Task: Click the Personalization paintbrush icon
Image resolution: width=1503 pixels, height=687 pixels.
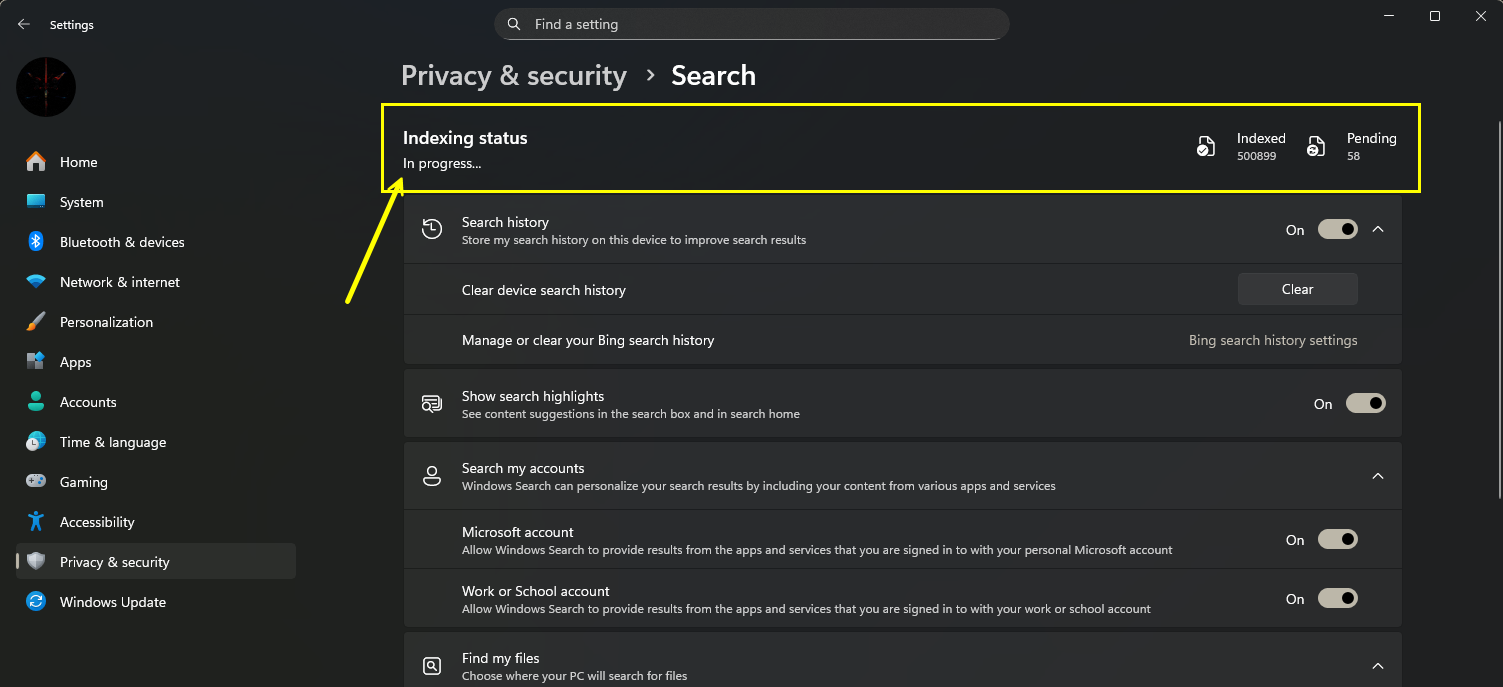Action: pyautogui.click(x=36, y=322)
